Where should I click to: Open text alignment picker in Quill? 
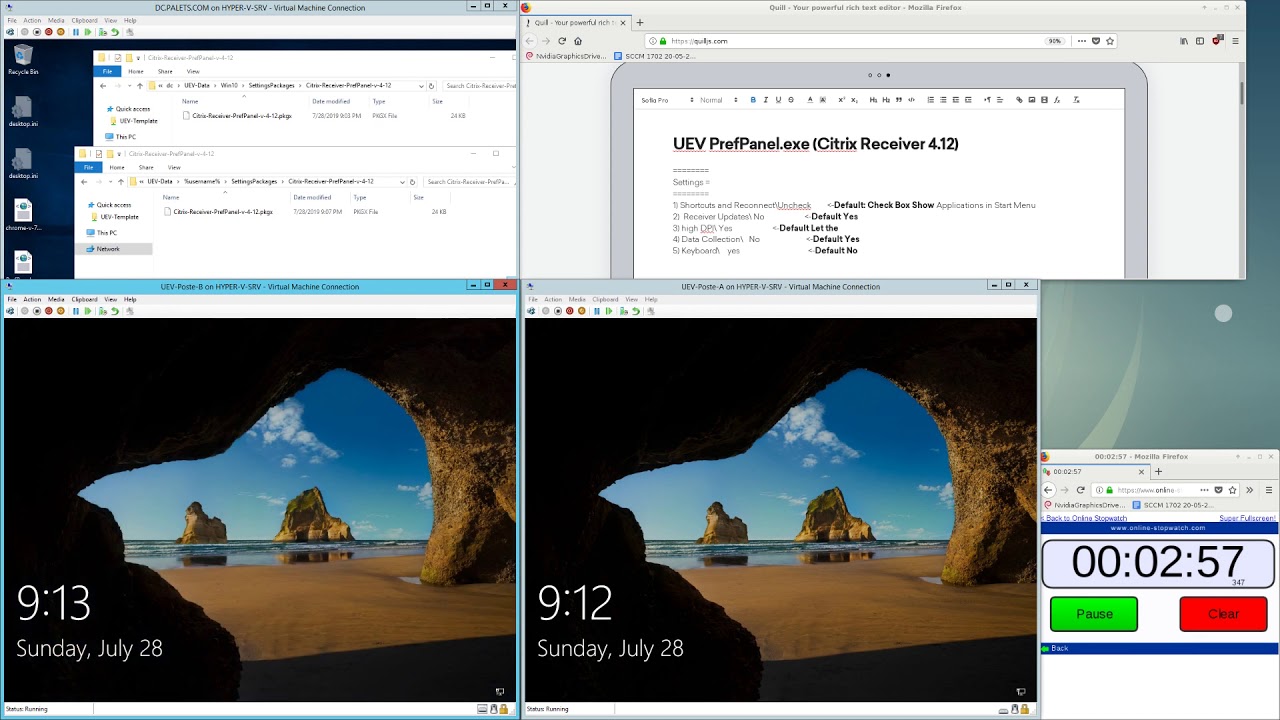[999, 100]
